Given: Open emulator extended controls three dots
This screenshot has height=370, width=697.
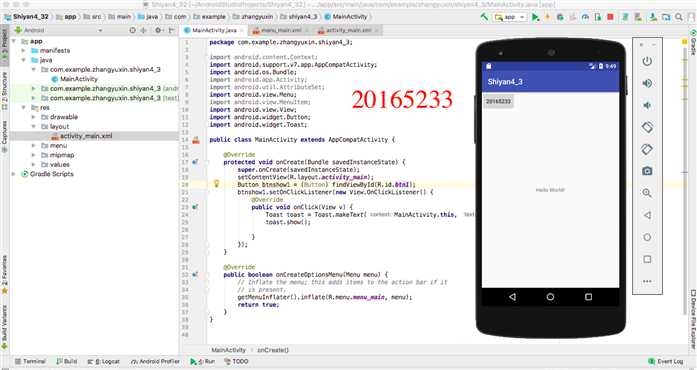Looking at the screenshot, I should [647, 281].
